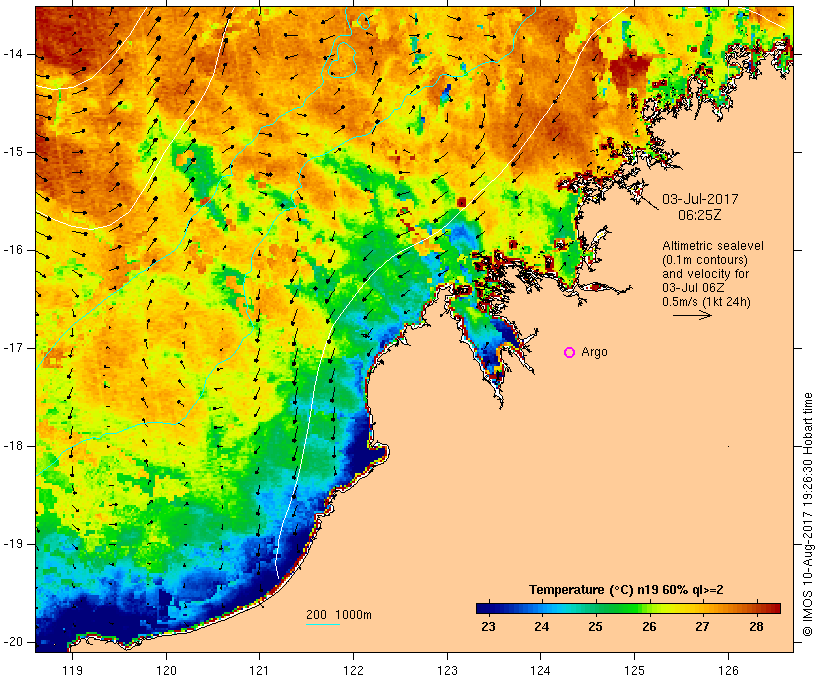Click the longitude label 121
This screenshot has width=820, height=680.
(x=259, y=670)
